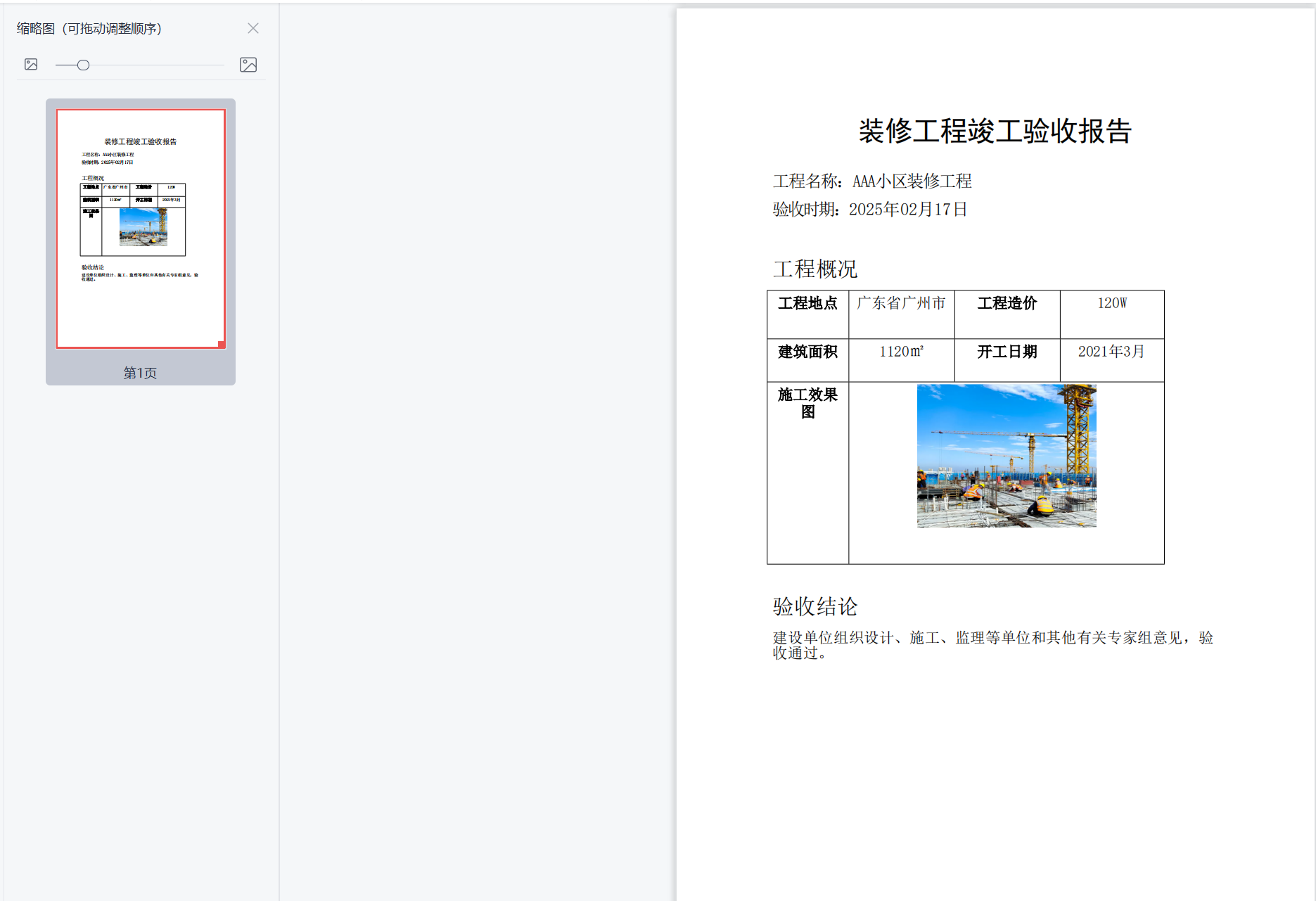
Task: Click the 工程概况 section heading
Action: (816, 268)
